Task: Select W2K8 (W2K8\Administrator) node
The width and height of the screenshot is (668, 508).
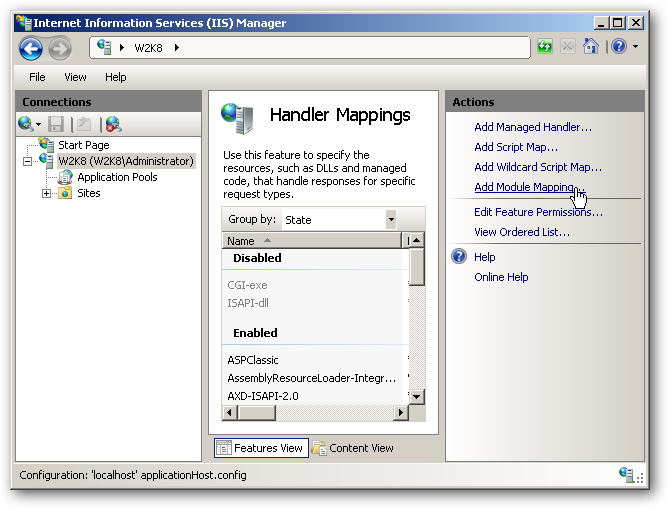Action: [x=126, y=161]
